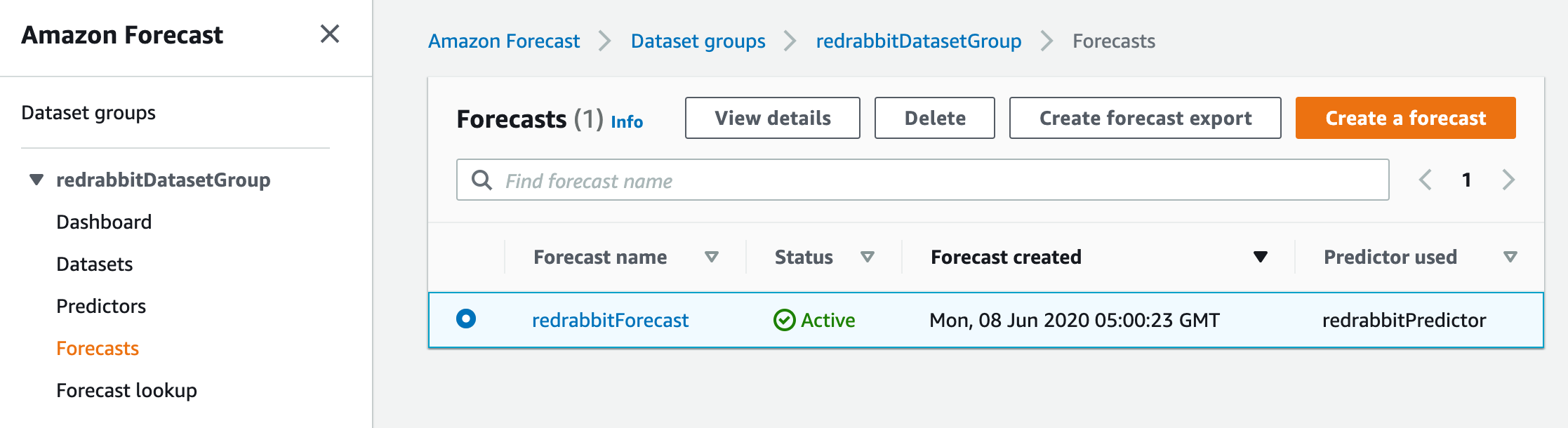Viewport: 1568px width, 428px height.
Task: Click View details button
Action: (773, 118)
